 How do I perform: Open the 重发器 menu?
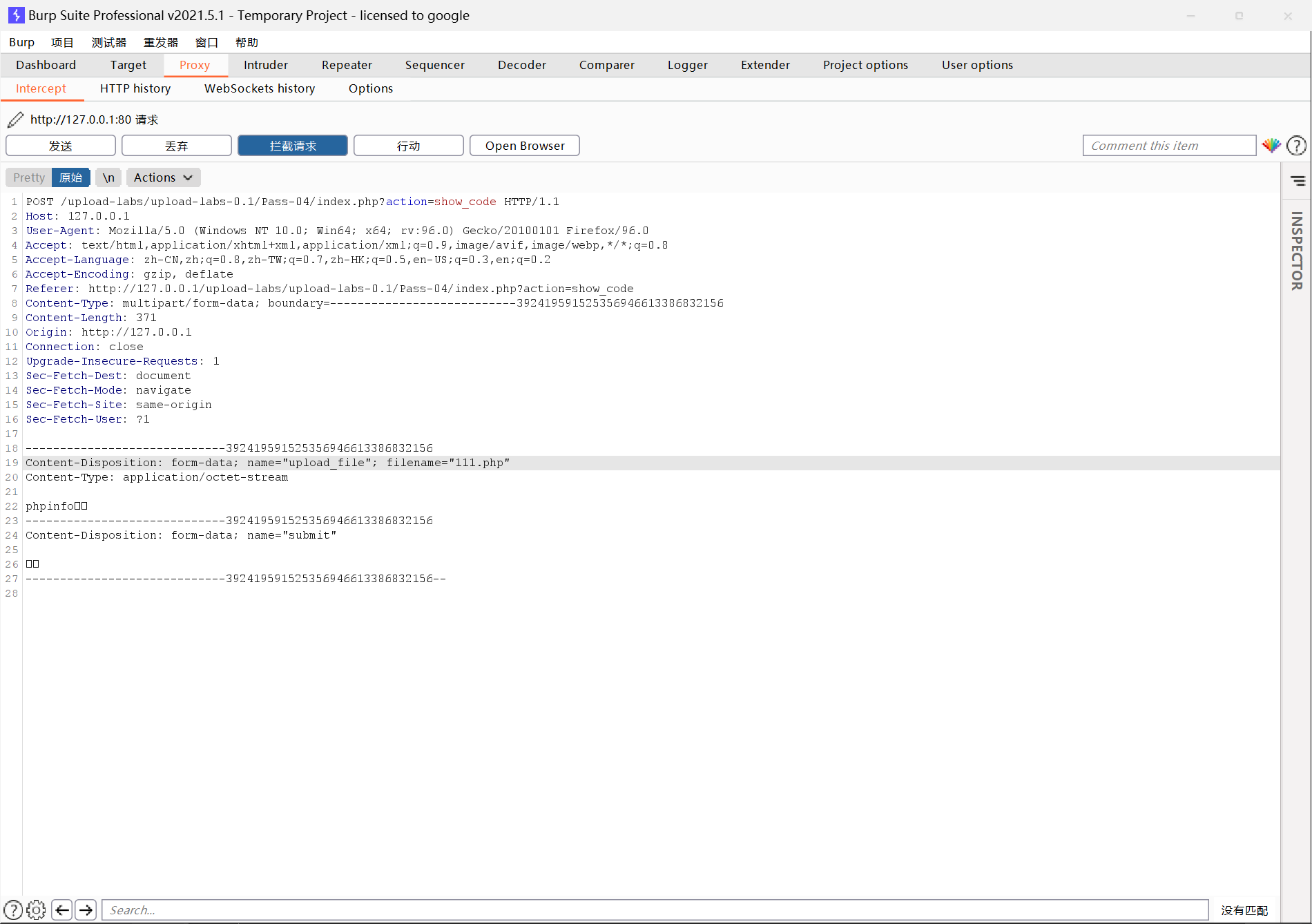point(161,42)
